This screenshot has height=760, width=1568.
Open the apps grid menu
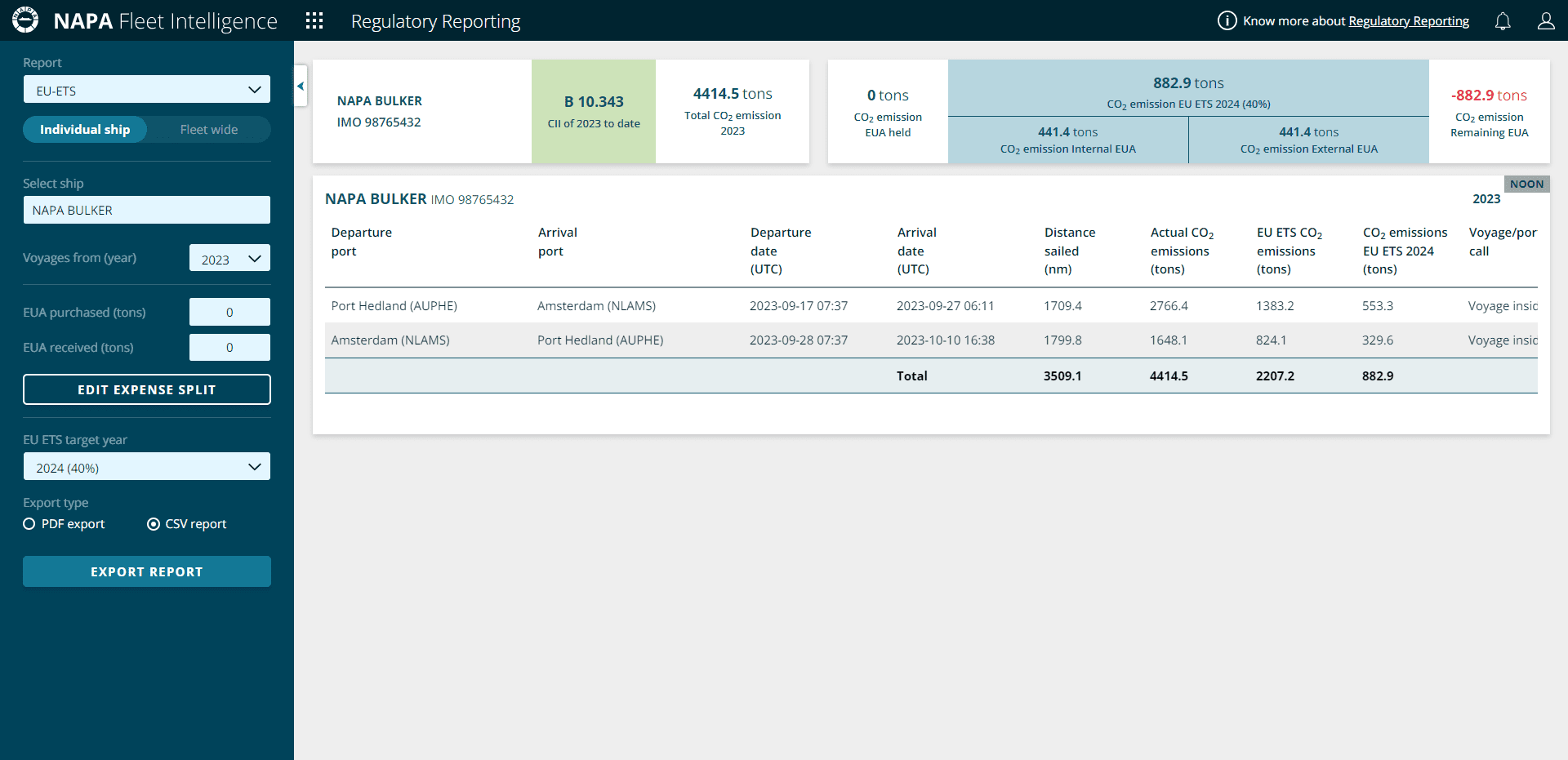pos(314,20)
